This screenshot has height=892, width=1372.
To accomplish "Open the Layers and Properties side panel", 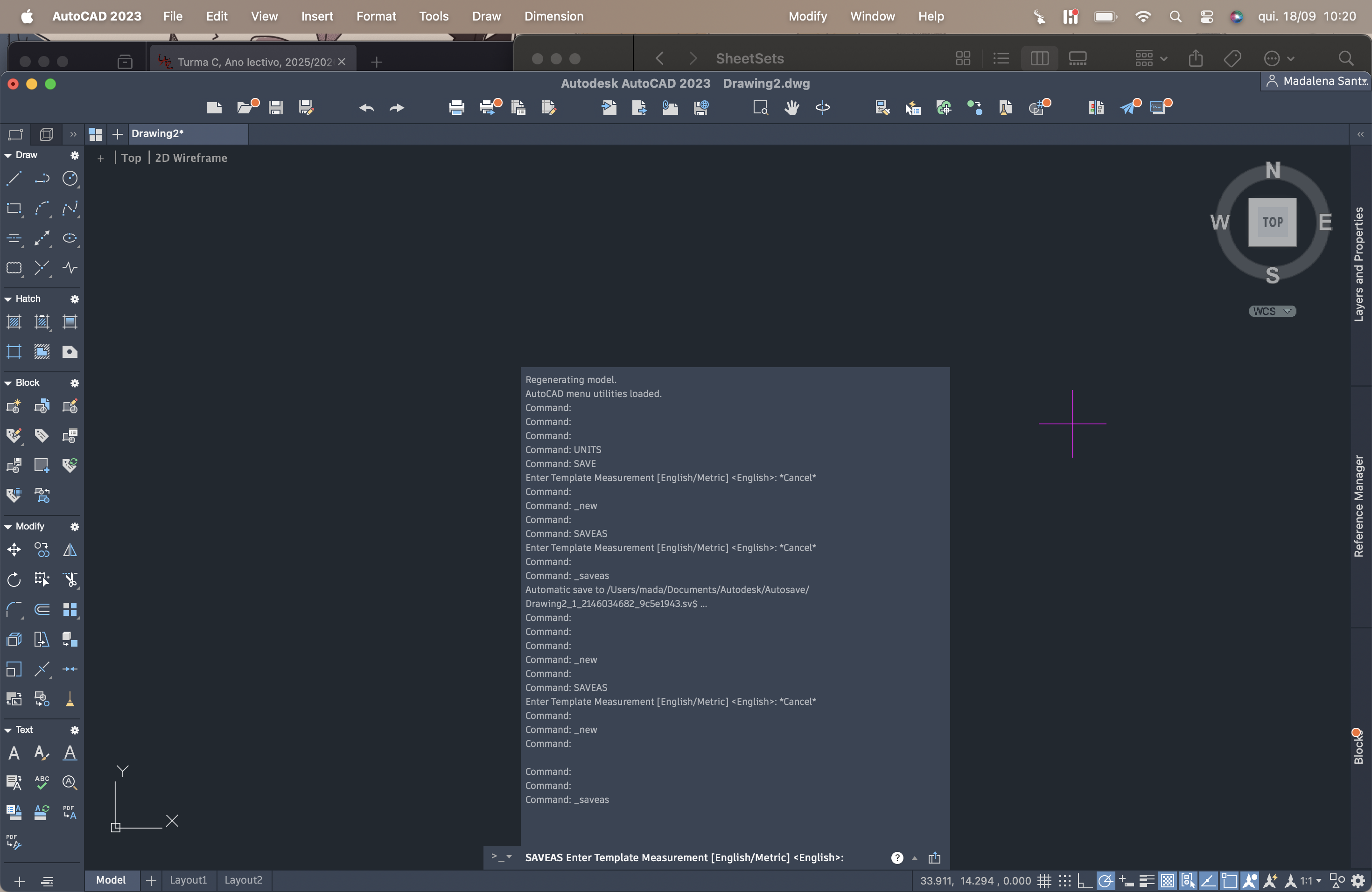I will click(1359, 264).
